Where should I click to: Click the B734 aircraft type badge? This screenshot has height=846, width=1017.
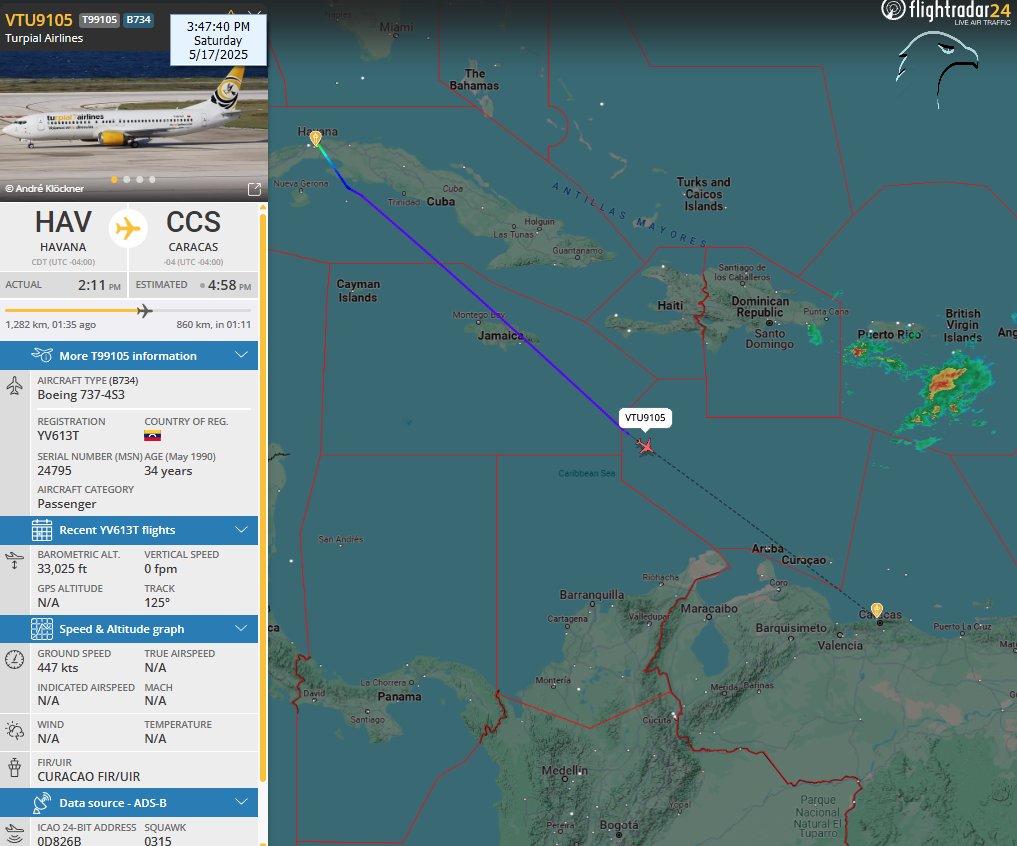tap(138, 19)
